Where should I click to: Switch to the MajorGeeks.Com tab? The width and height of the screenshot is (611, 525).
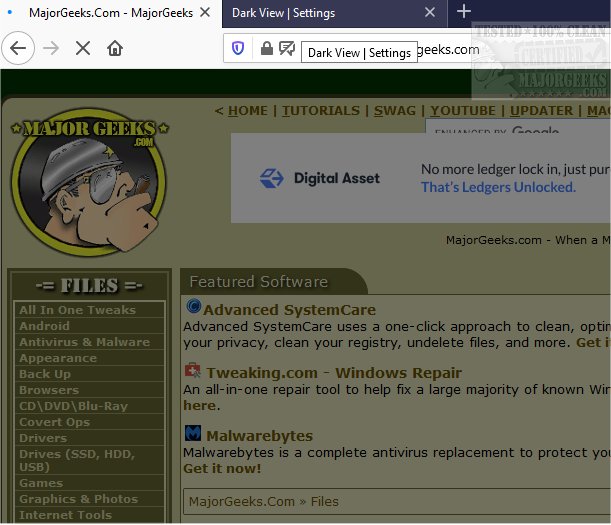pyautogui.click(x=111, y=13)
